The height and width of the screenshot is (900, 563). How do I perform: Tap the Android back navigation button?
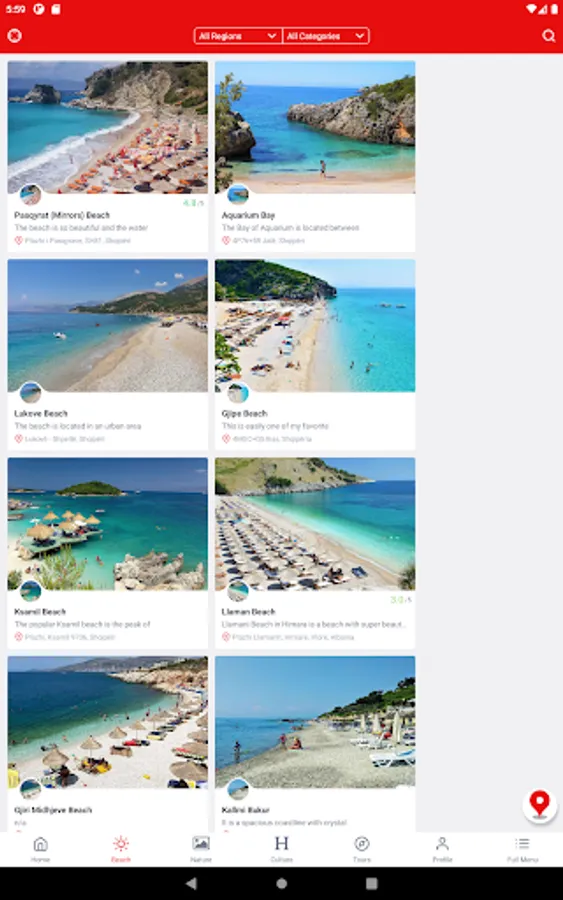coord(192,883)
